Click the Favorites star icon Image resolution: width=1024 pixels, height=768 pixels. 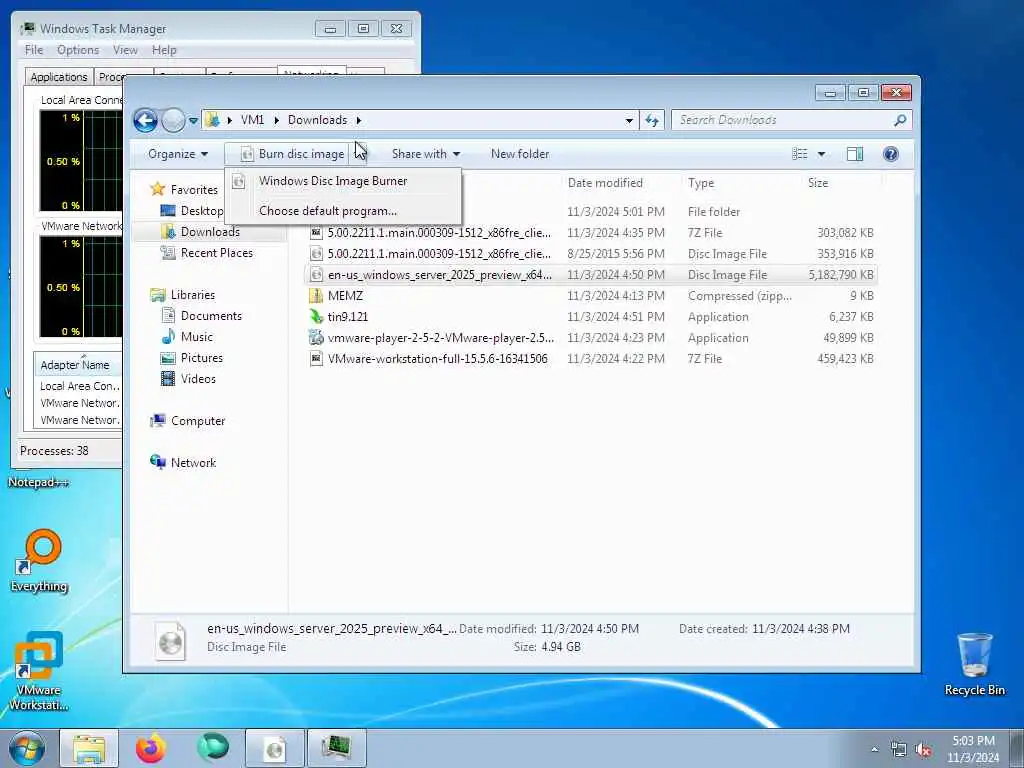pyautogui.click(x=157, y=189)
